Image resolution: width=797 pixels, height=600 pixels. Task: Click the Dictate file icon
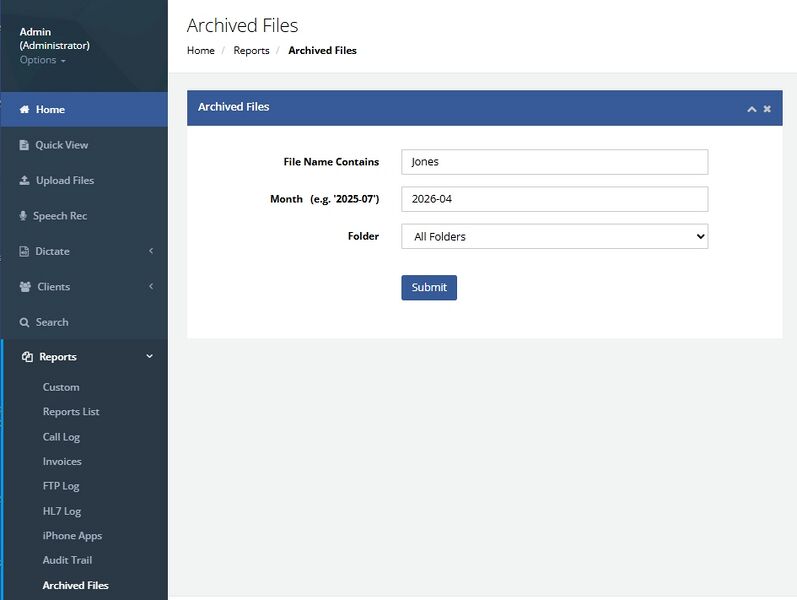coord(24,251)
